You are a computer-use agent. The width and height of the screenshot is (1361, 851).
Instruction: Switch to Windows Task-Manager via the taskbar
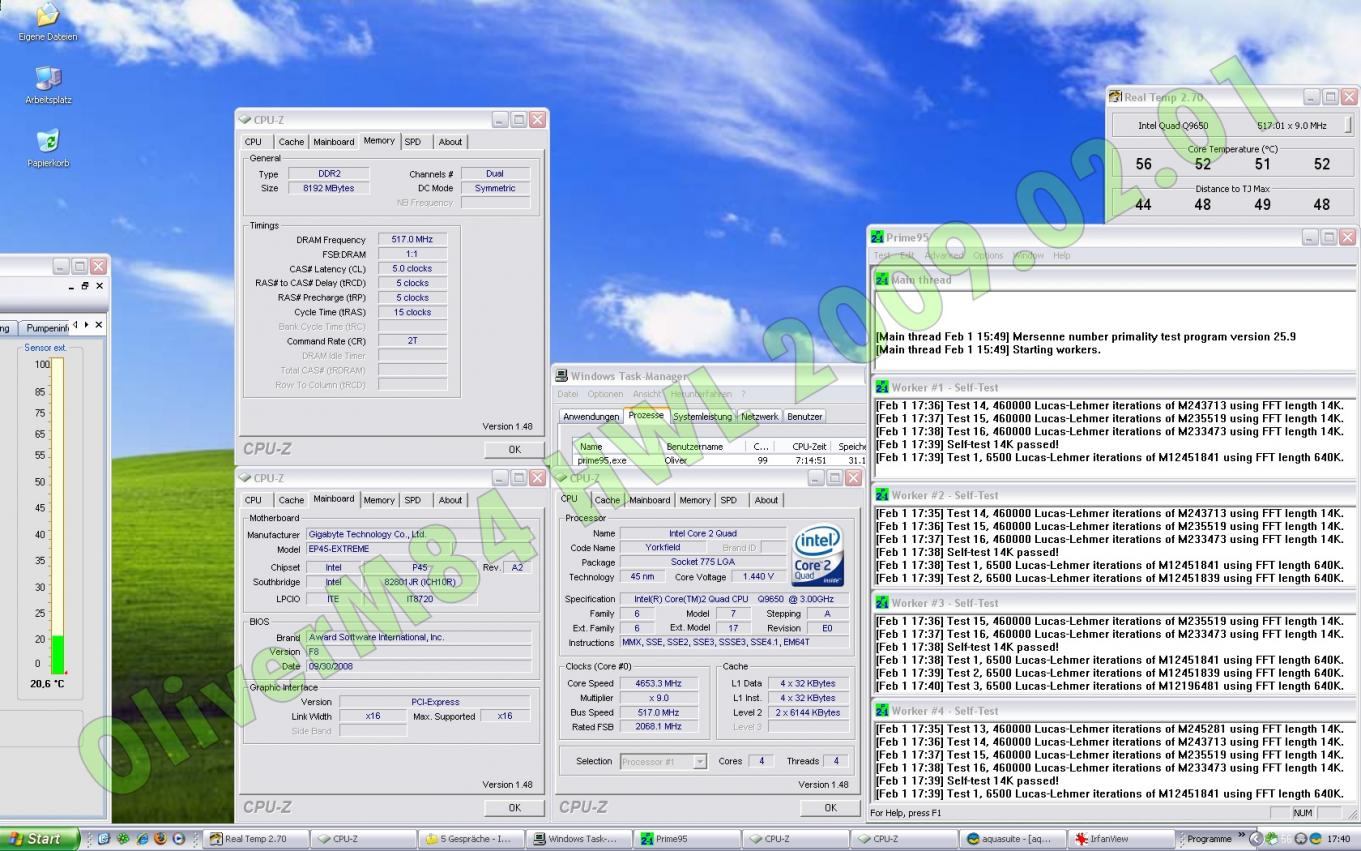pyautogui.click(x=578, y=839)
